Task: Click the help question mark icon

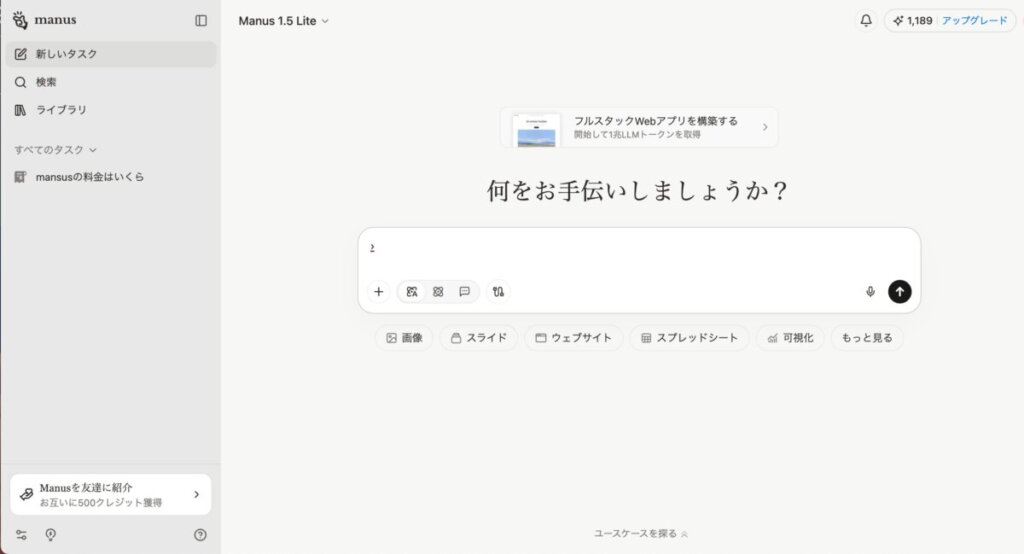Action: pos(200,535)
